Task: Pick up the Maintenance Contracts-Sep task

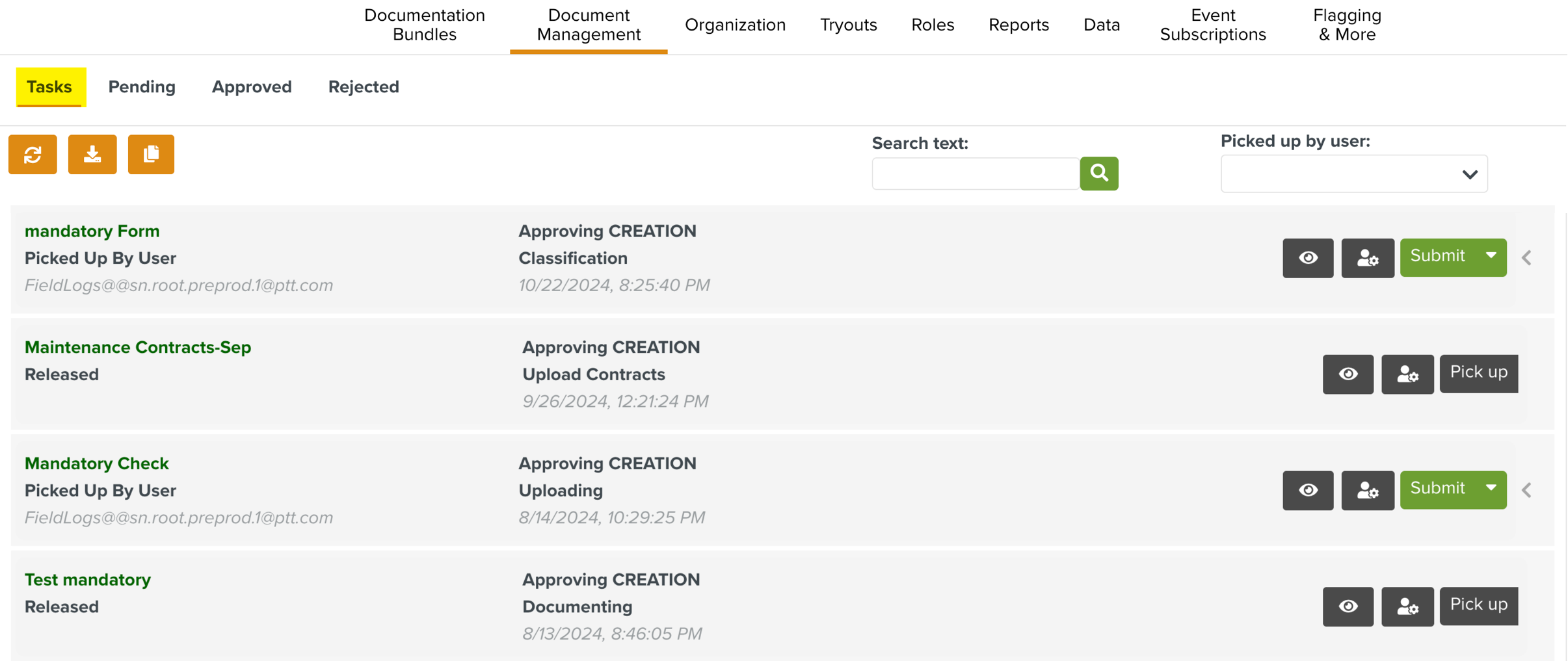Action: 1478,373
